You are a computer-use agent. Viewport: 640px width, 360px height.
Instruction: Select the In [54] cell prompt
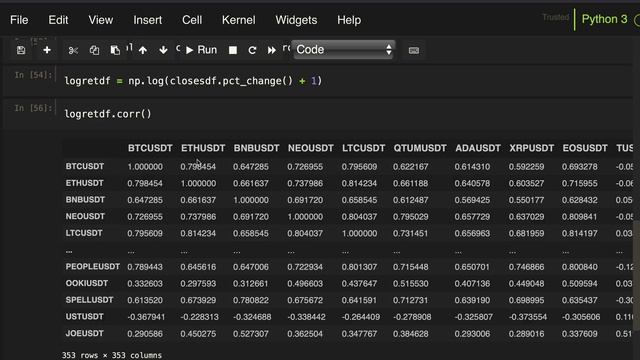33,75
